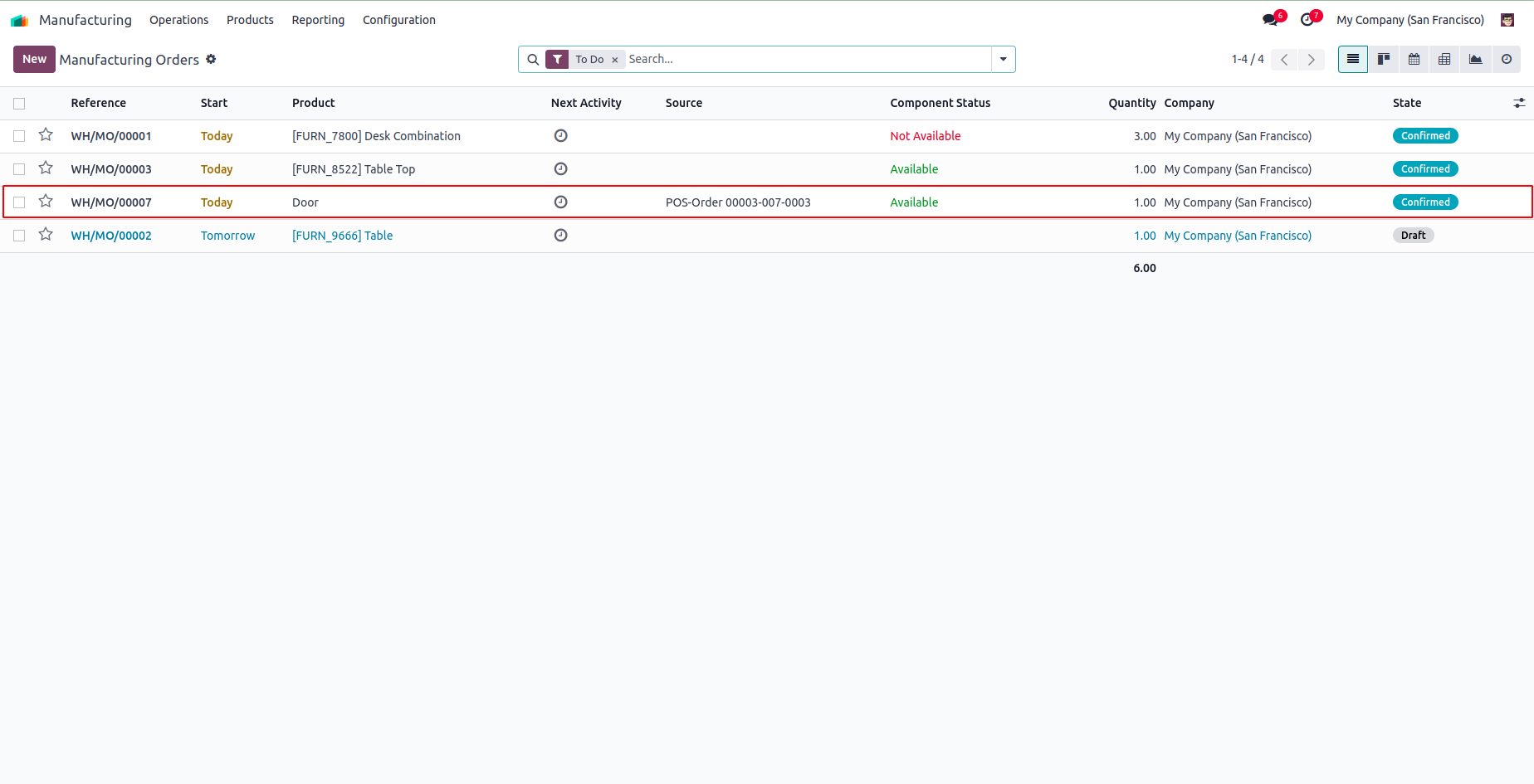Open the Manufacturing Orders gear actions menu
1534x784 pixels.
point(211,59)
